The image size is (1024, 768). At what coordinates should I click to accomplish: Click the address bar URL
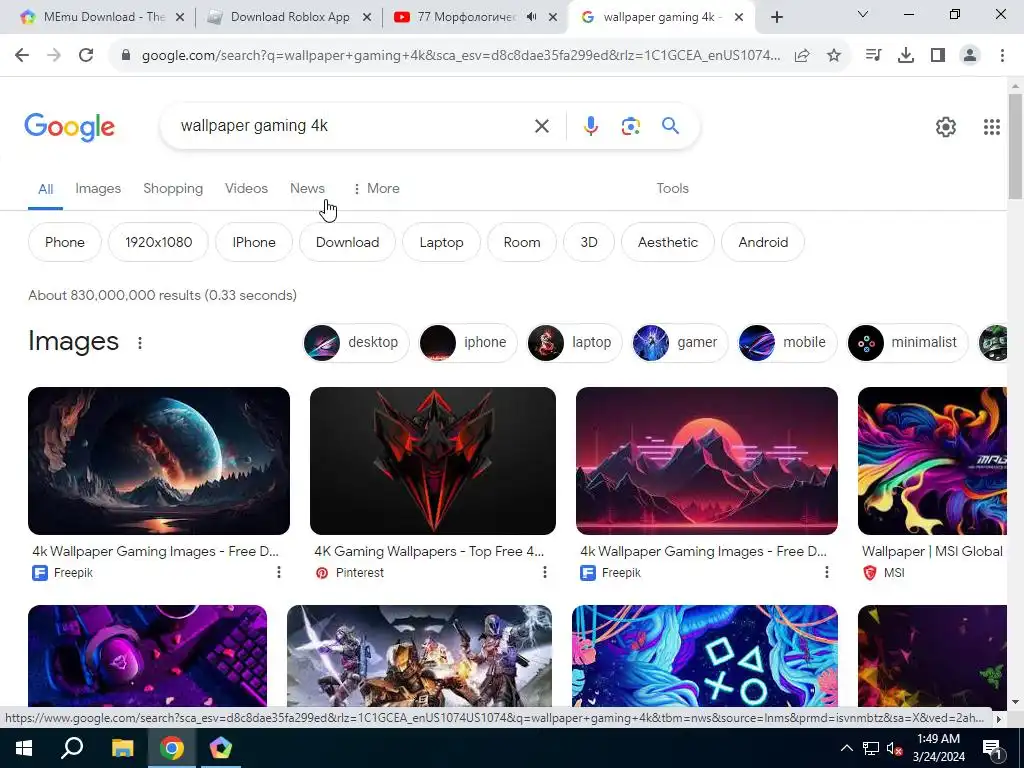(x=460, y=56)
